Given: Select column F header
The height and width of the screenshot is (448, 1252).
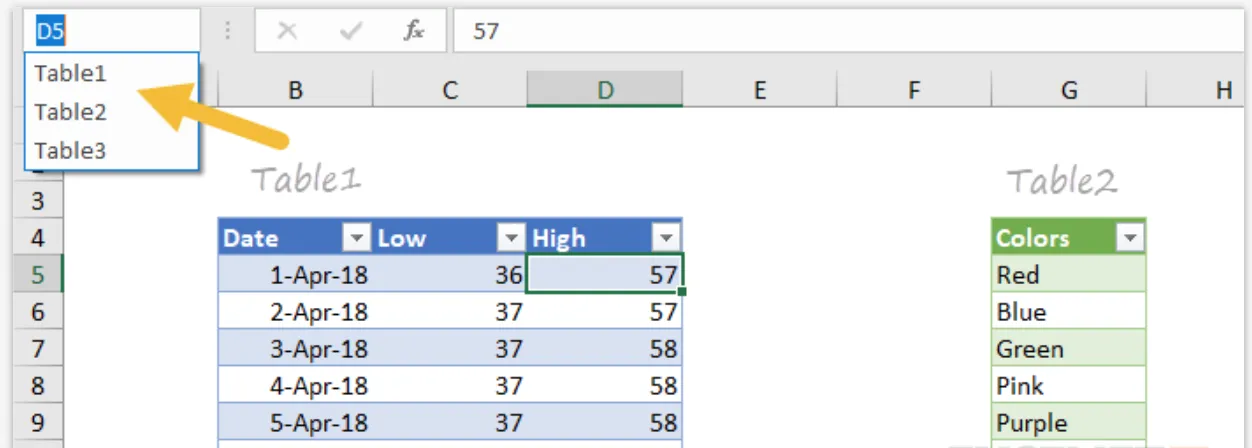Looking at the screenshot, I should pos(914,91).
